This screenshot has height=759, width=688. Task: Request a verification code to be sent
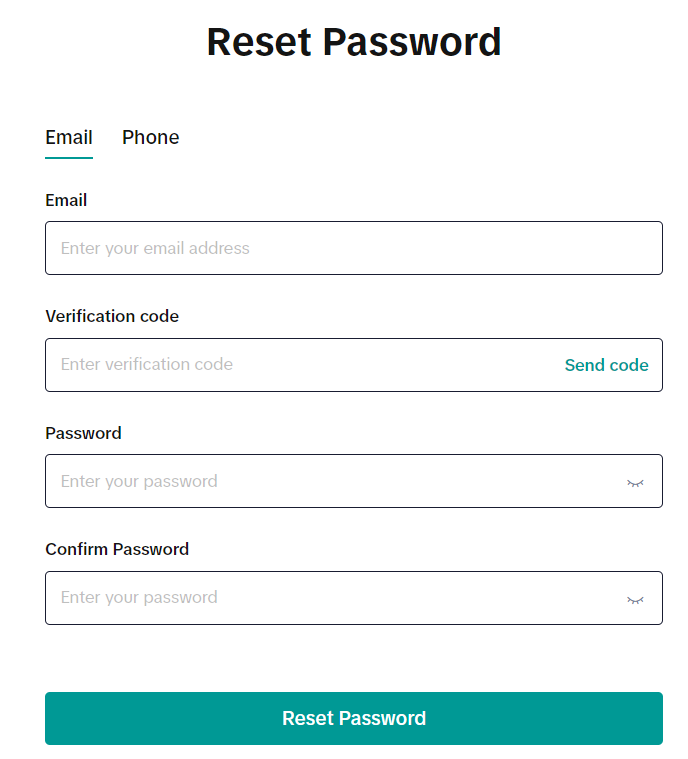[606, 365]
